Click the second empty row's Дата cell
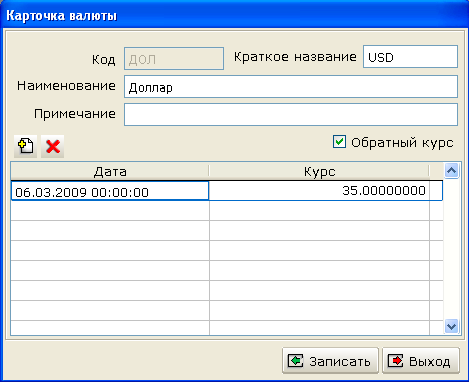This screenshot has height=382, width=469. point(110,231)
